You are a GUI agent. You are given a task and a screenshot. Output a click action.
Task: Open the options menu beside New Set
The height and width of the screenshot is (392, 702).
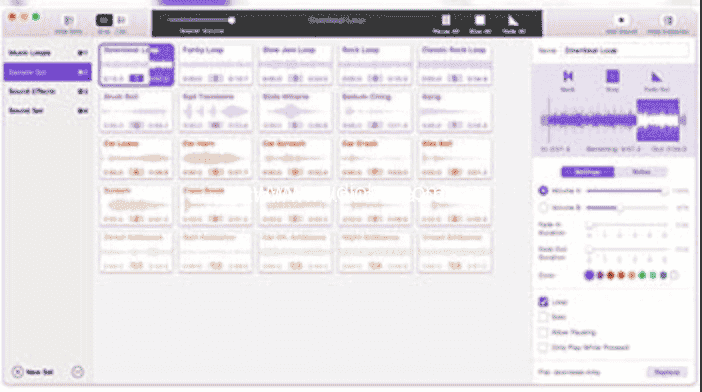(77, 372)
